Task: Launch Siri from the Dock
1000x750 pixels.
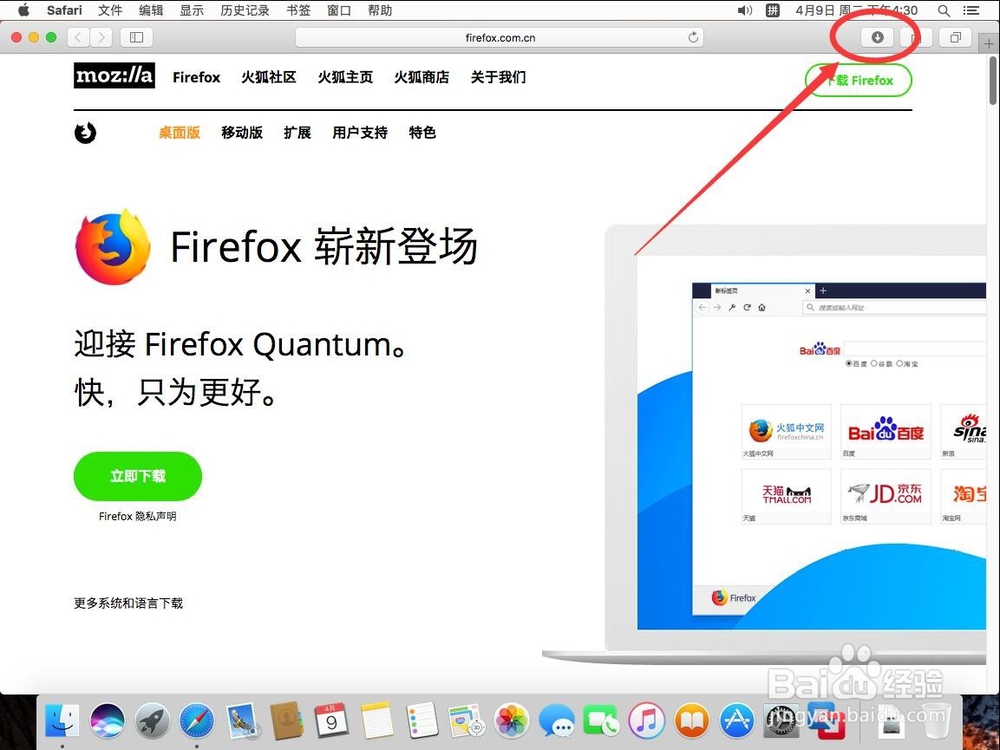Action: [x=107, y=721]
